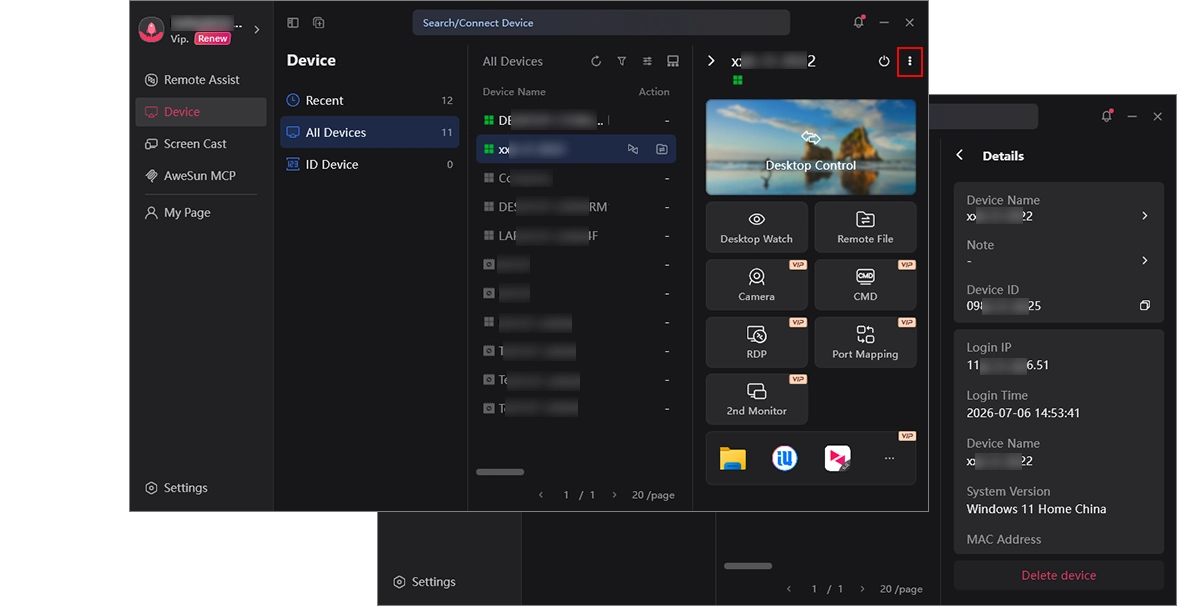Open the device list filter icon
Viewport: 1200px width, 606px height.
coord(622,61)
